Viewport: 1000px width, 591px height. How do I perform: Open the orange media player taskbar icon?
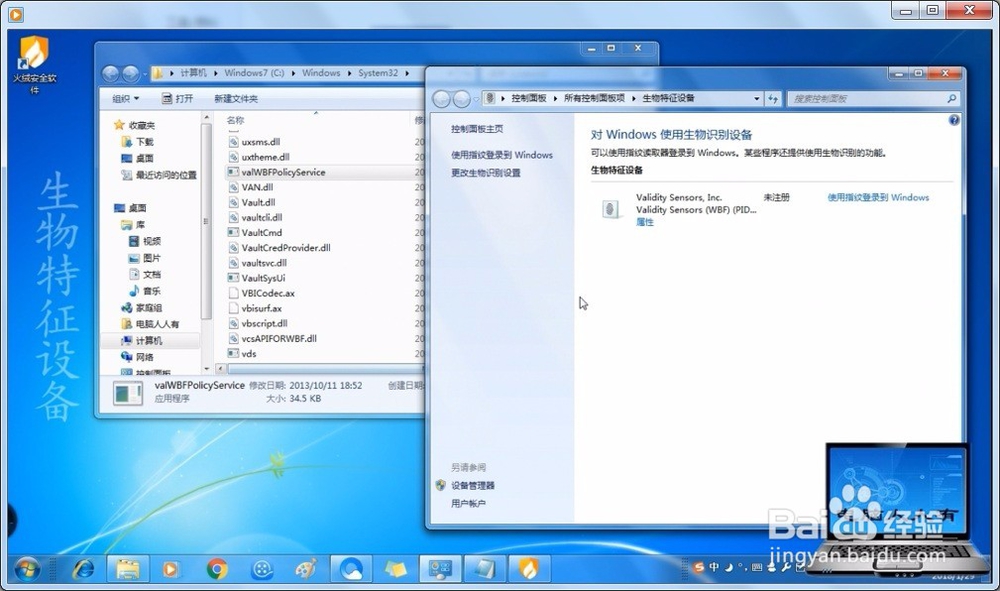(x=170, y=568)
